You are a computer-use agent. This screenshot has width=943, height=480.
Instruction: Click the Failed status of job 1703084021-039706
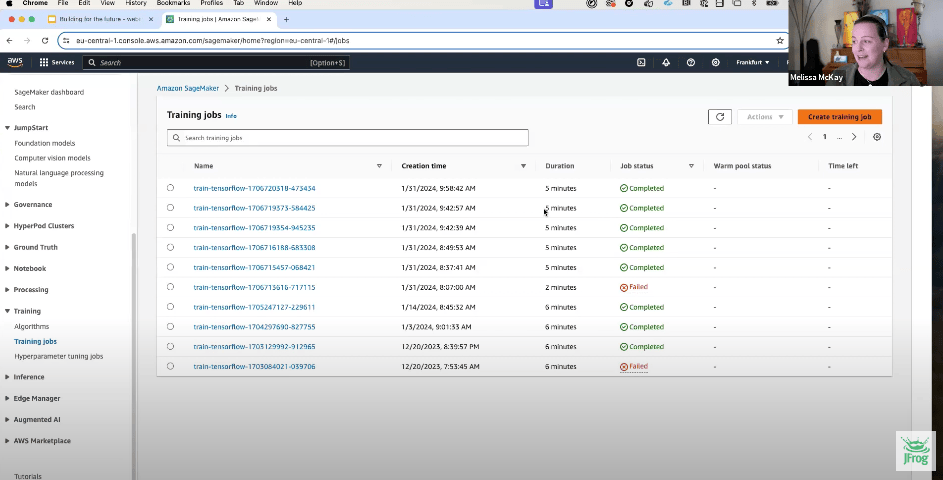634,366
